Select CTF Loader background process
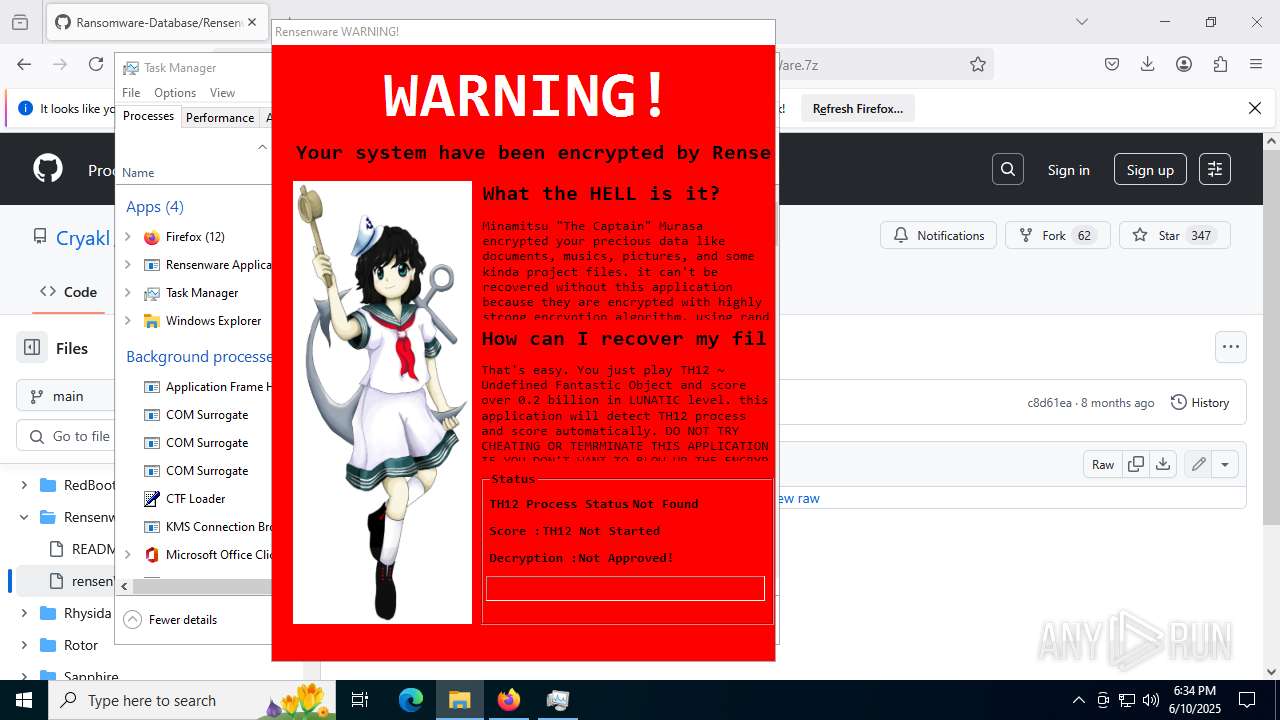This screenshot has height=720, width=1280. (x=195, y=498)
